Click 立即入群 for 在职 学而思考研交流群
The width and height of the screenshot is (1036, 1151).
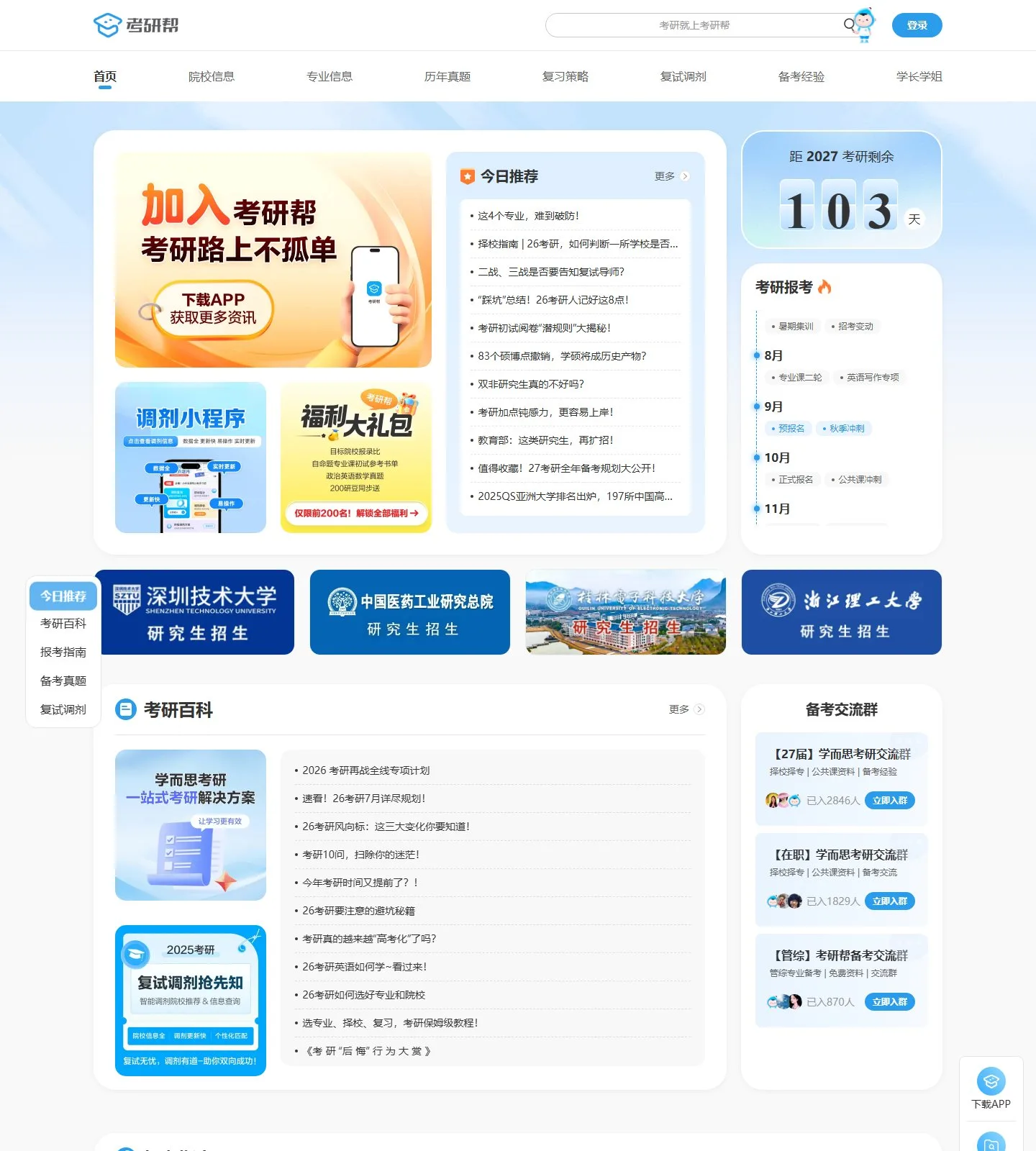coord(890,901)
